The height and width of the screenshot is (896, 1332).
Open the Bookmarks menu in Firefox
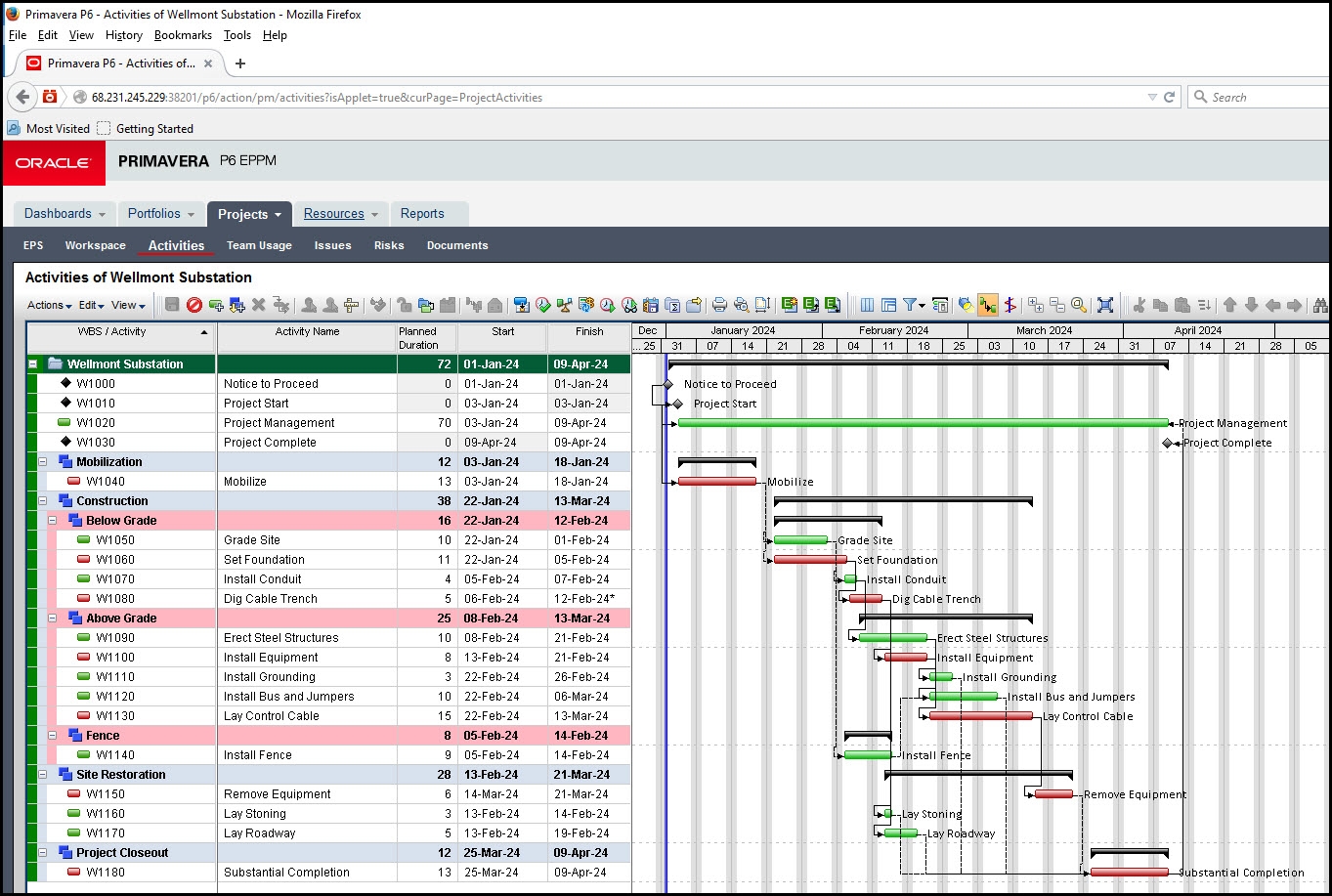point(183,35)
